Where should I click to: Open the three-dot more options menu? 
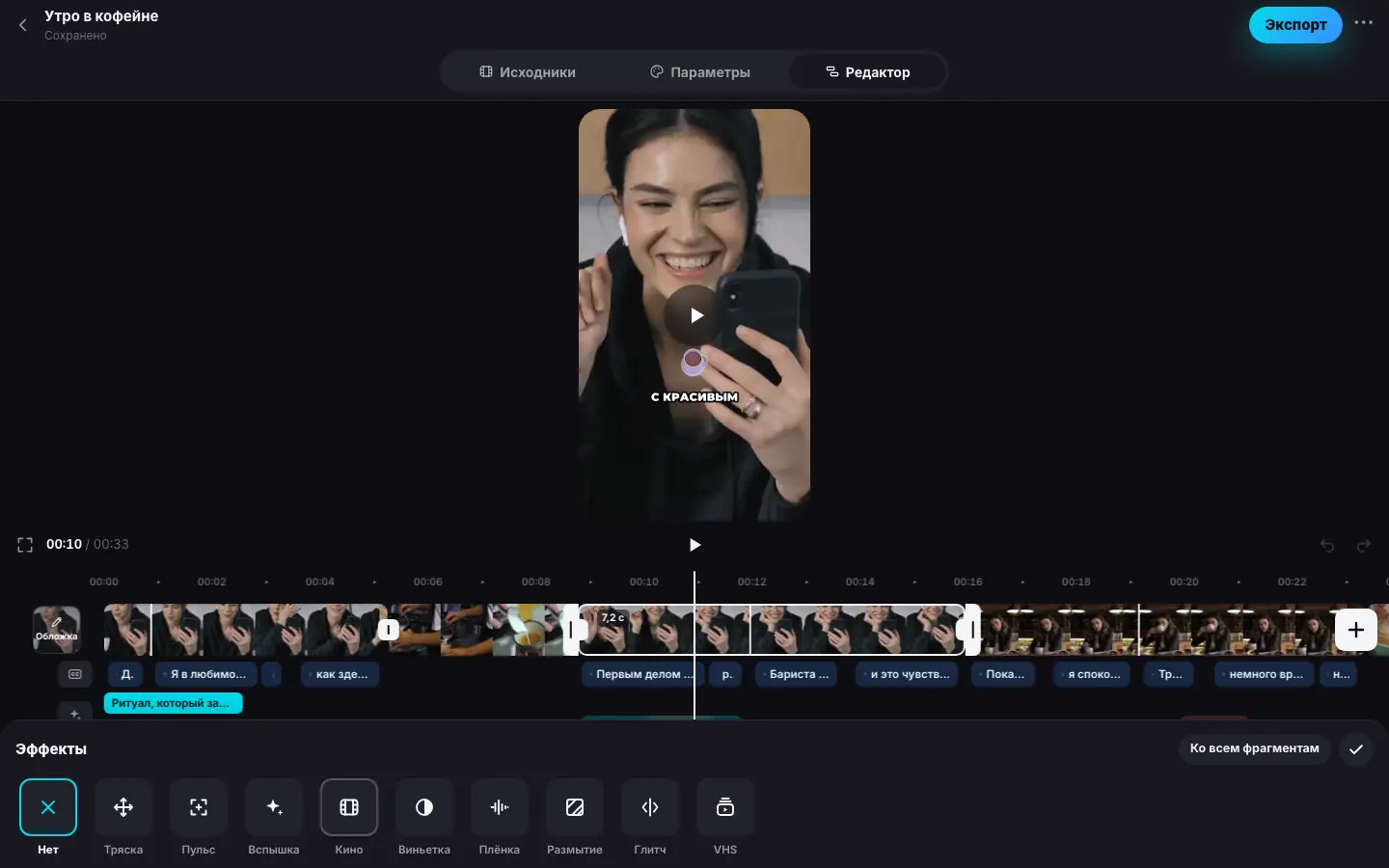coord(1363,23)
